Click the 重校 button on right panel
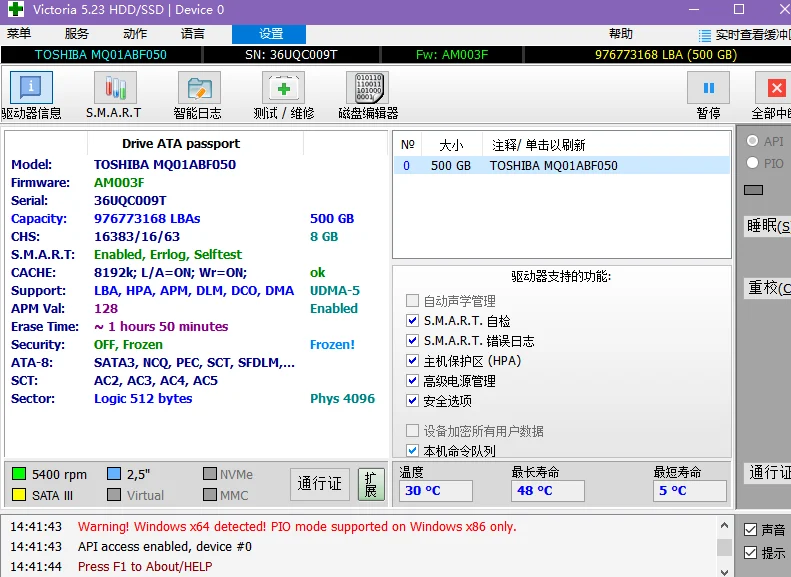Image resolution: width=791 pixels, height=577 pixels. [x=768, y=288]
